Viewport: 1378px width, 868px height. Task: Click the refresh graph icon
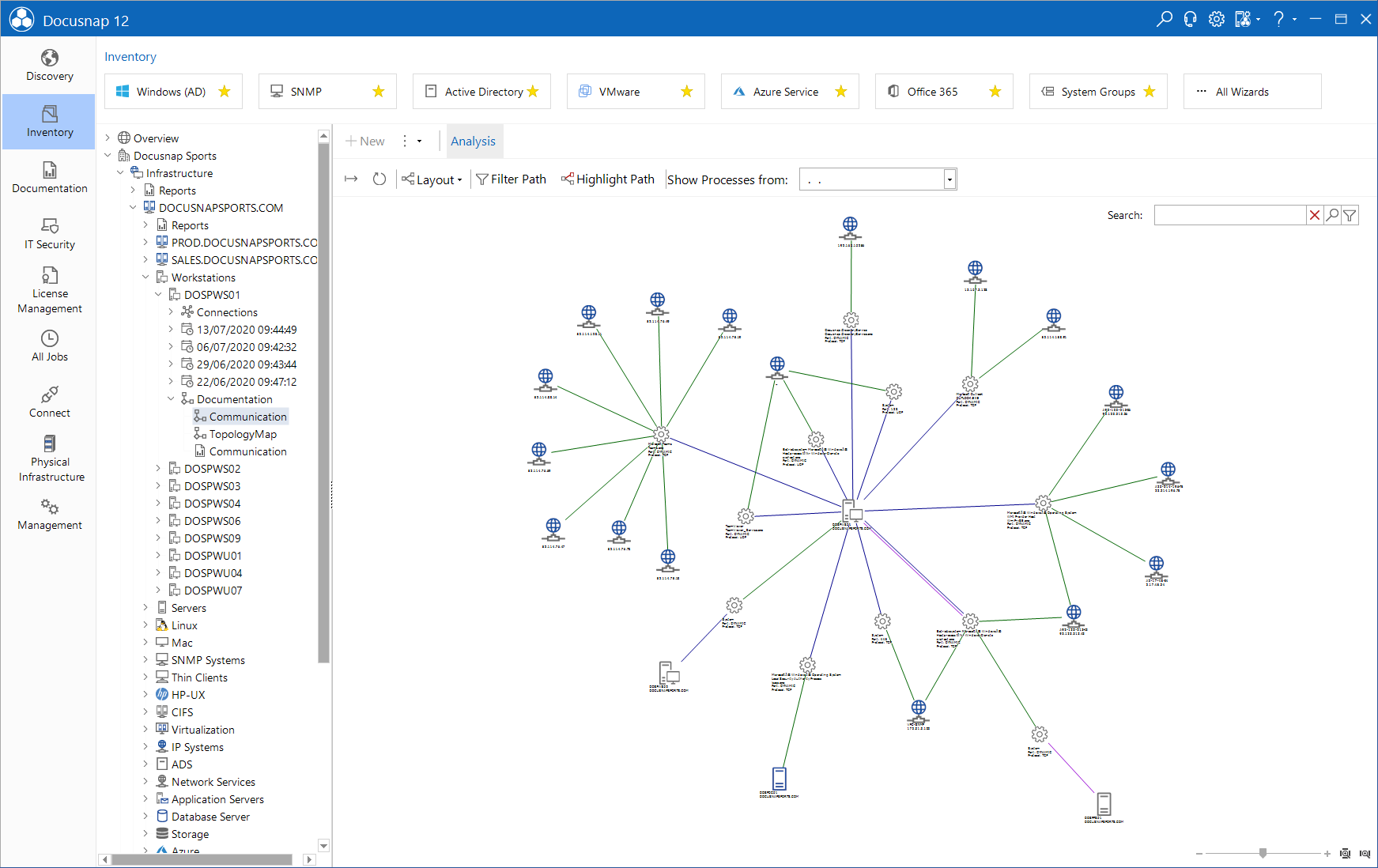[379, 179]
